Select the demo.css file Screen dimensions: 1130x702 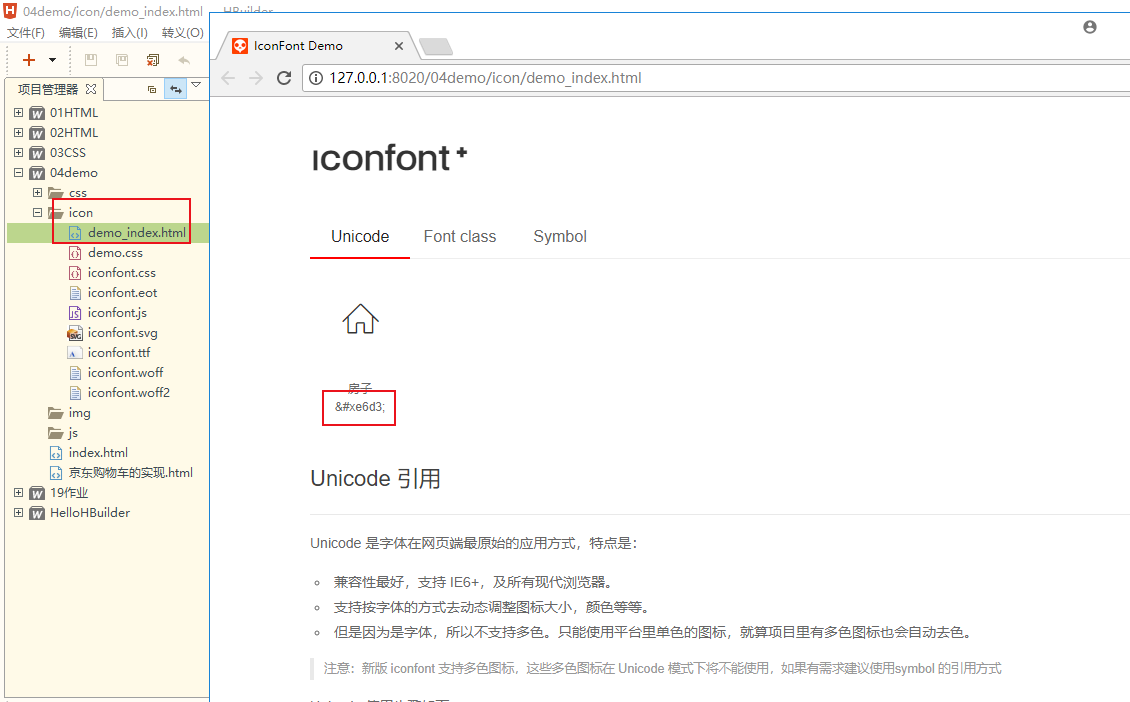[x=115, y=253]
